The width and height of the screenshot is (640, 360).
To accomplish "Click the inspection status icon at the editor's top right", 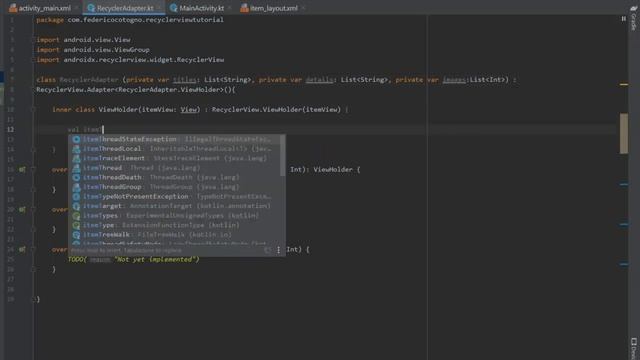I will click(x=623, y=19).
